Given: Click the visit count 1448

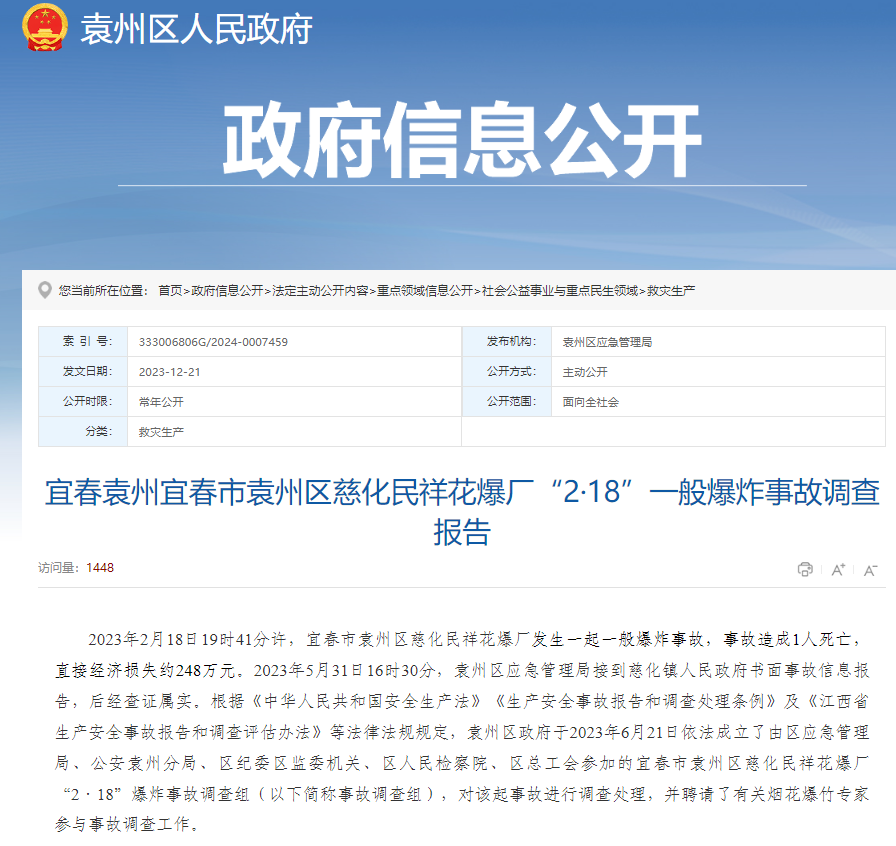Looking at the screenshot, I should (100, 568).
